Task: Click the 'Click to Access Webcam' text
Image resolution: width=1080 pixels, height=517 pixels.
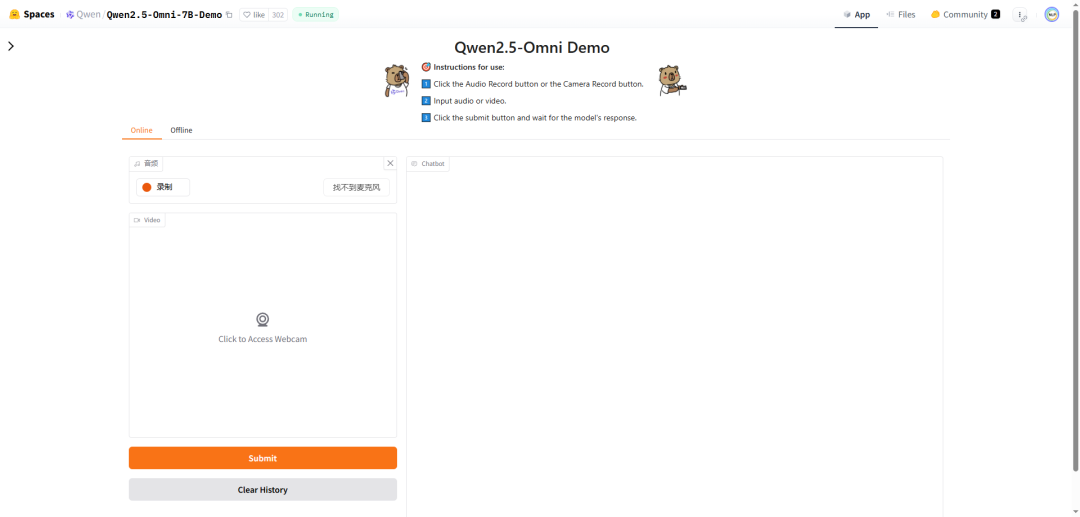Action: click(x=262, y=339)
